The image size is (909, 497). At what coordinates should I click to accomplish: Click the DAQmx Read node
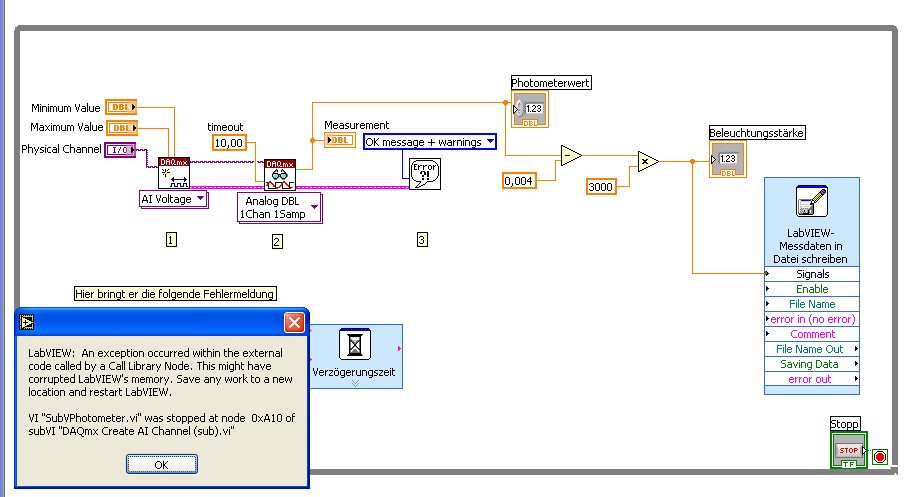pyautogui.click(x=280, y=175)
